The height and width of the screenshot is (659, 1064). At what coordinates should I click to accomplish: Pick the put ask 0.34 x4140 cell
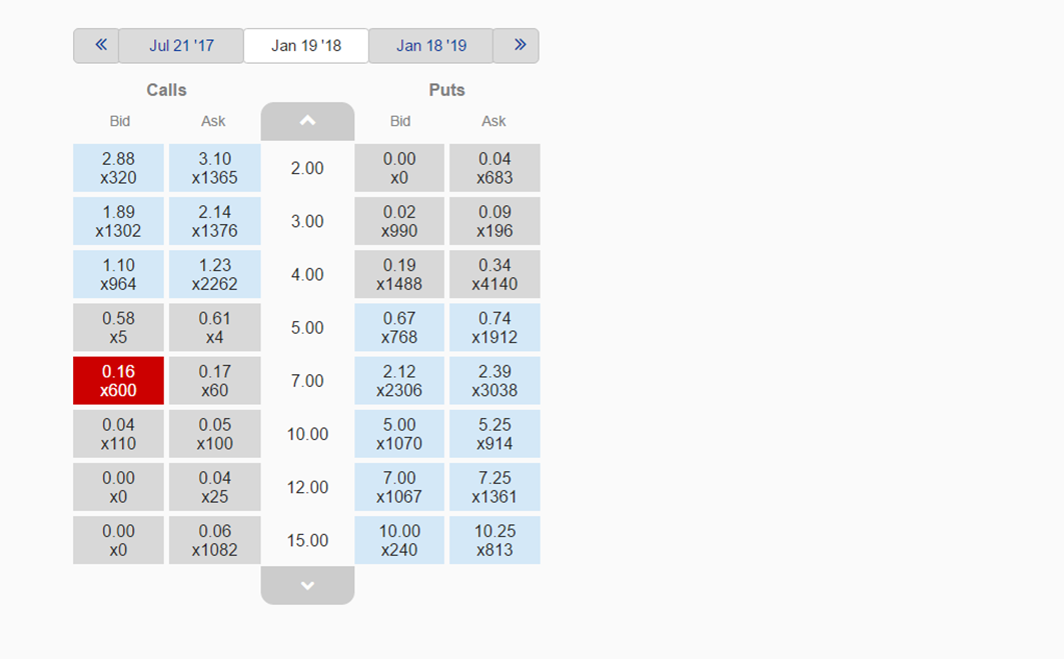click(x=495, y=274)
